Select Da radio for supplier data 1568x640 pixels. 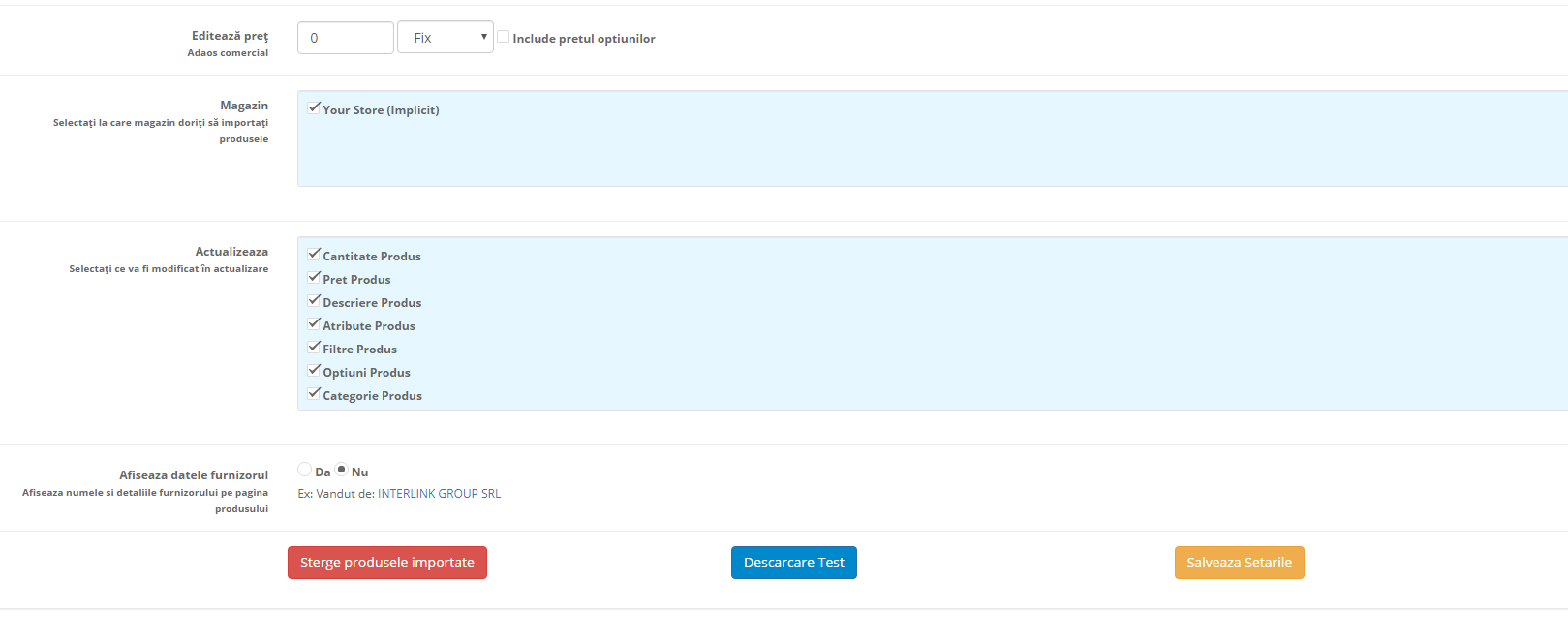(305, 470)
